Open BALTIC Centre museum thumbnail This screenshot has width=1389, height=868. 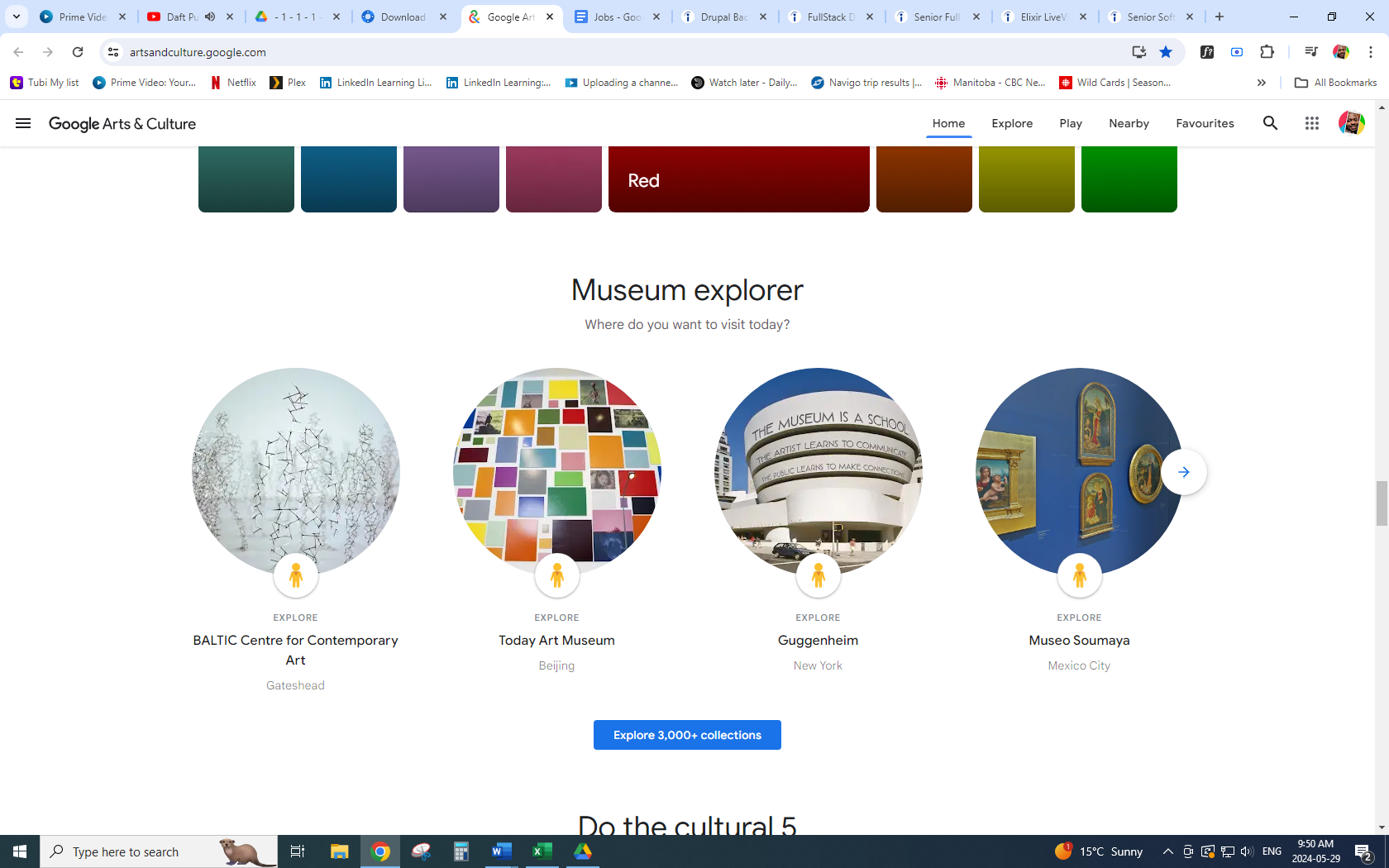tap(295, 471)
